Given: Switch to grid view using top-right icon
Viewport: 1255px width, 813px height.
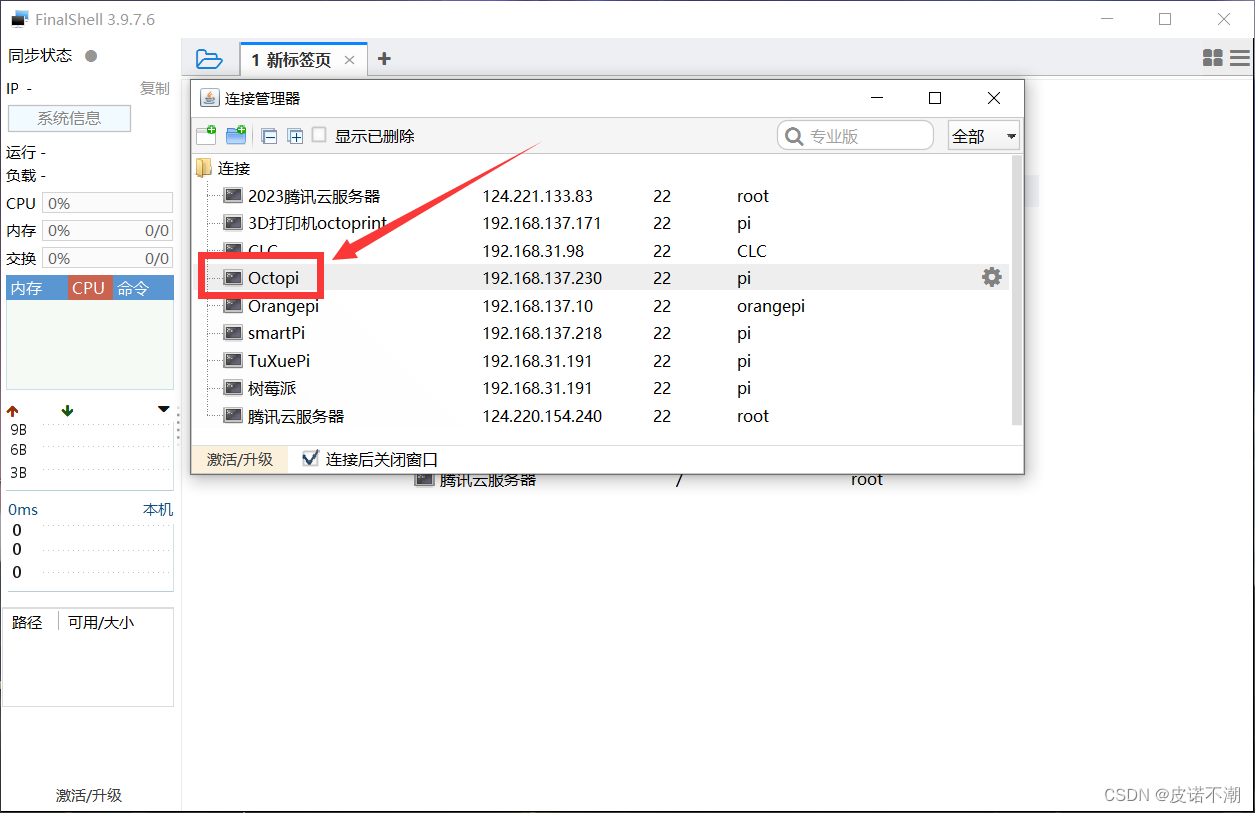Looking at the screenshot, I should [x=1212, y=58].
